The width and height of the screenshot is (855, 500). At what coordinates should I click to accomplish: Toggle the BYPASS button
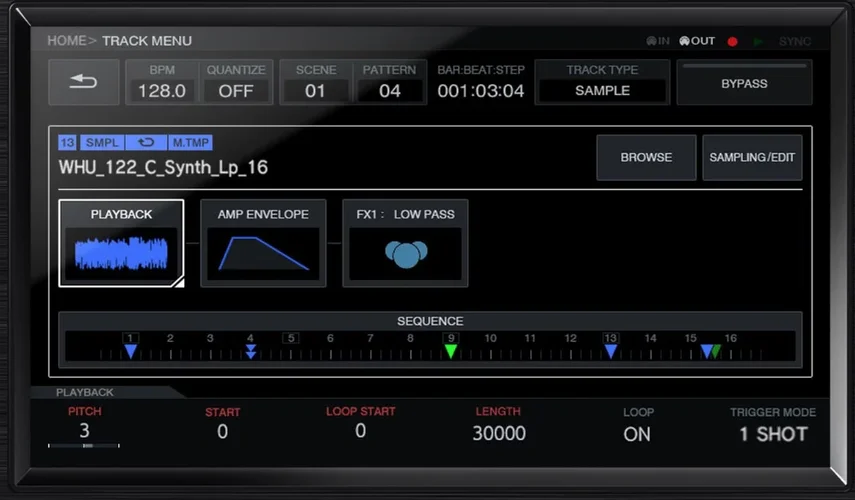pyautogui.click(x=744, y=83)
